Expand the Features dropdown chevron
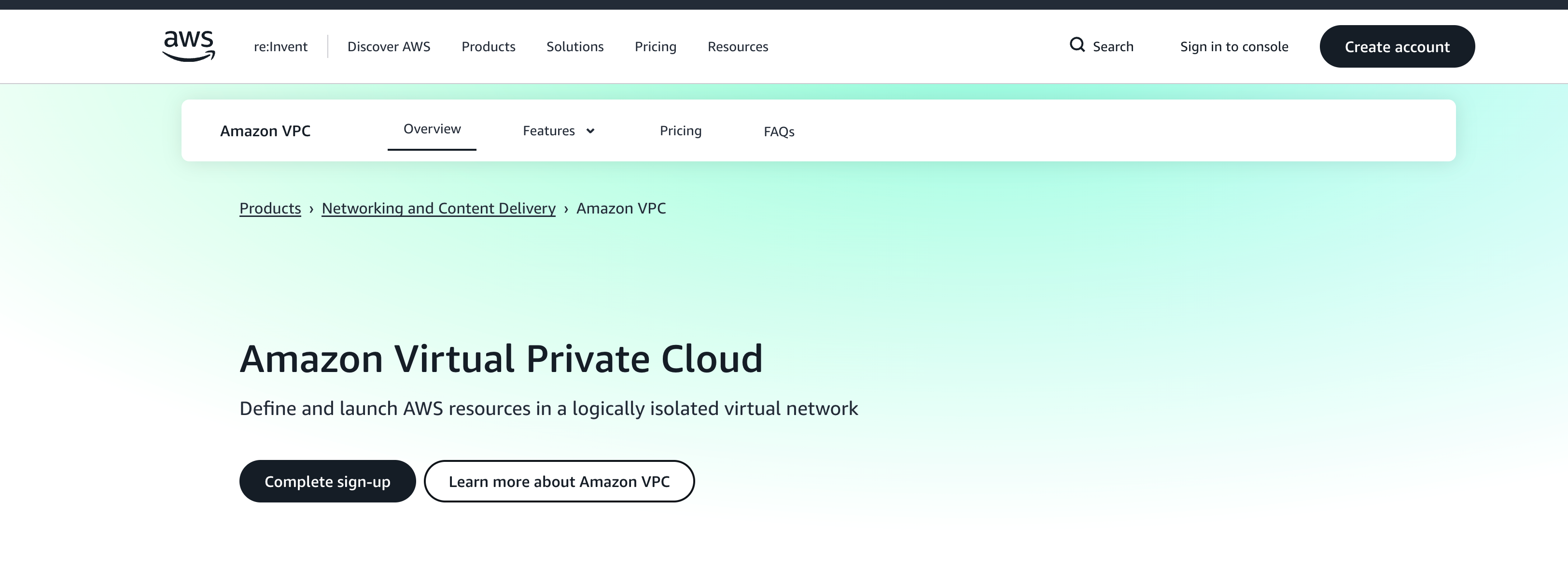This screenshot has width=1568, height=573. pyautogui.click(x=591, y=130)
